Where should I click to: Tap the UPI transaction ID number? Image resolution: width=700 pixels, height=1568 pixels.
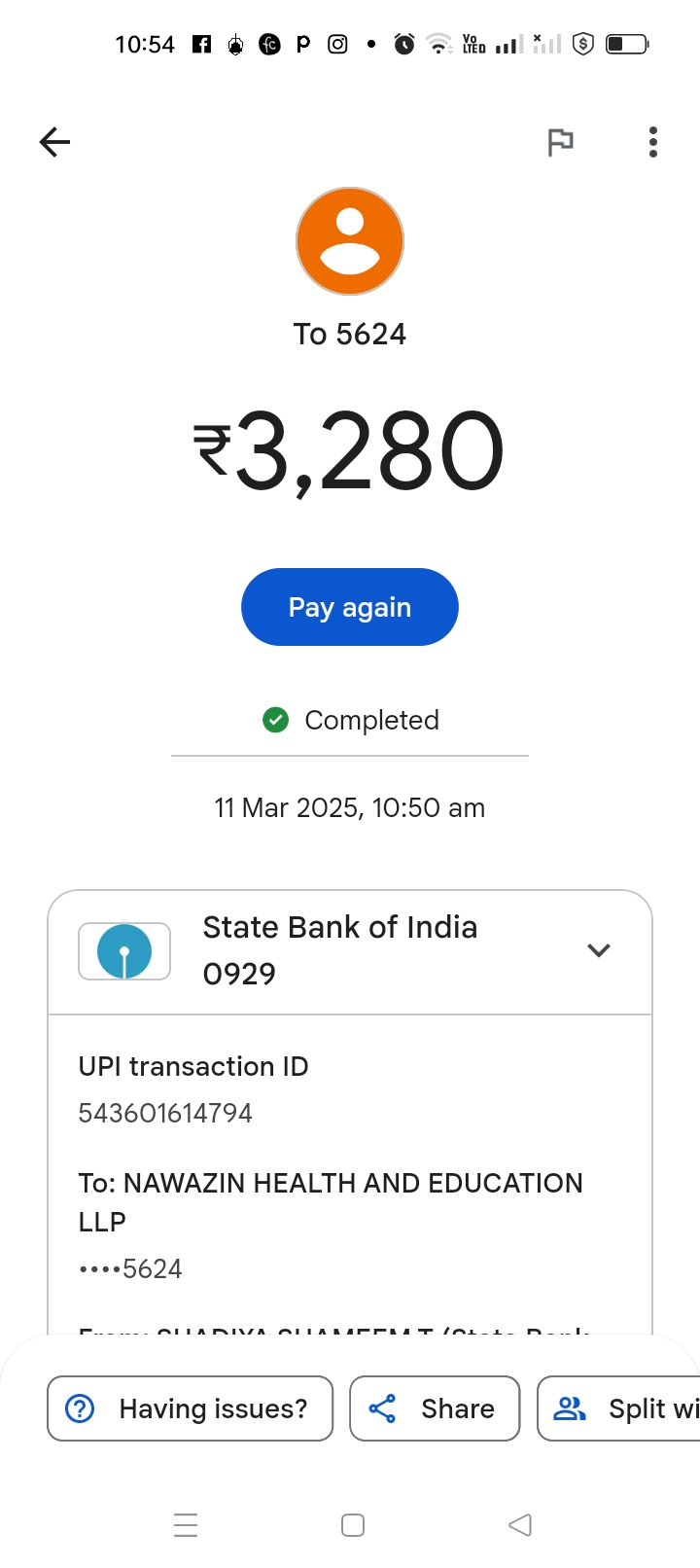coord(165,1113)
